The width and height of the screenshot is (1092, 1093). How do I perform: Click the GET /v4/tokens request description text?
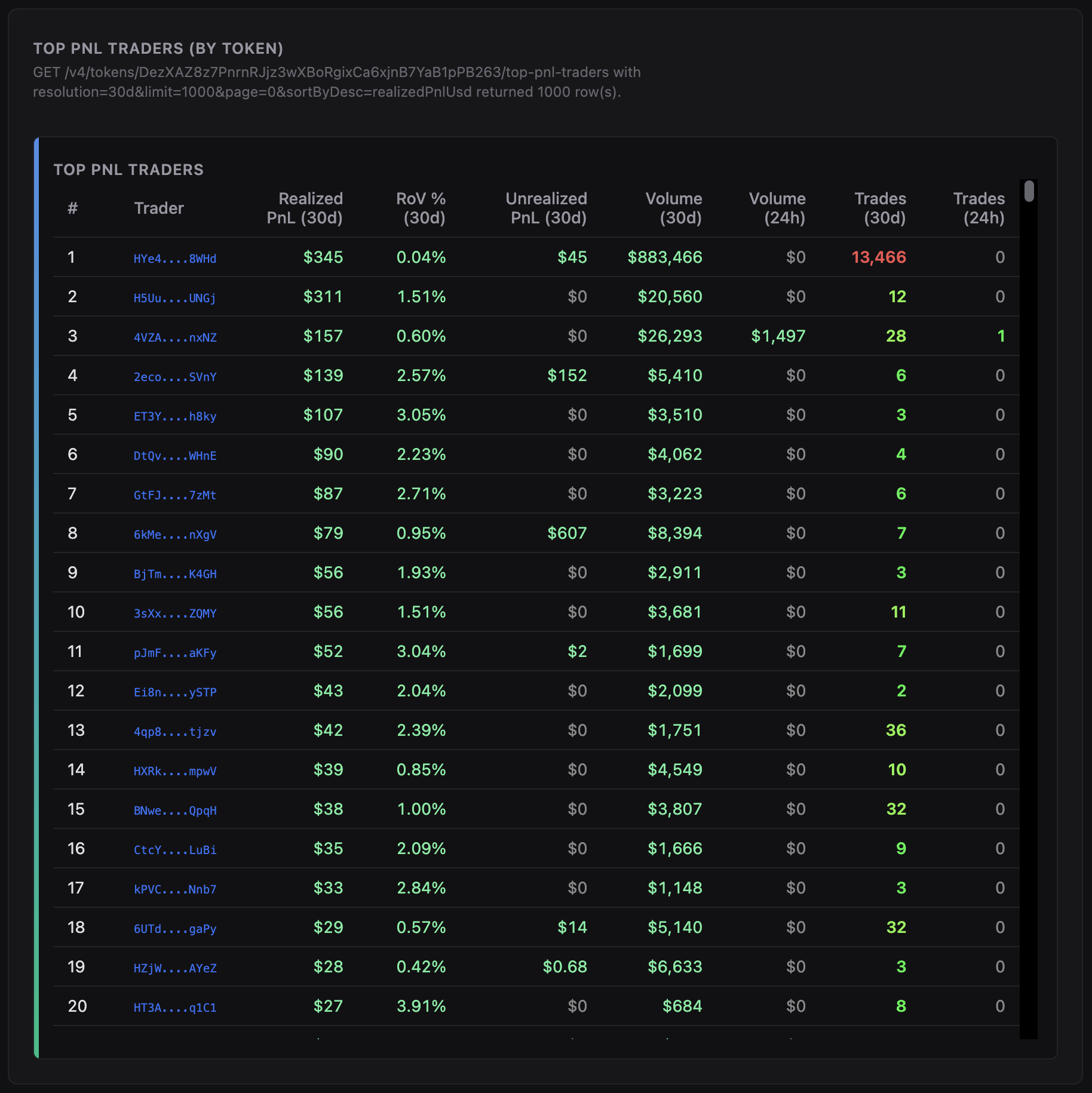[x=337, y=82]
